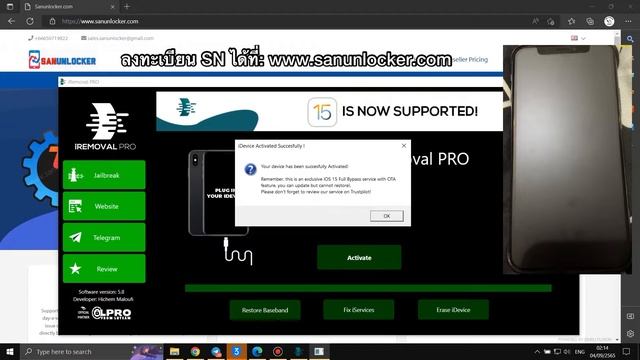Open the red recorder taskbar icon
This screenshot has height=360, width=640.
click(x=278, y=351)
